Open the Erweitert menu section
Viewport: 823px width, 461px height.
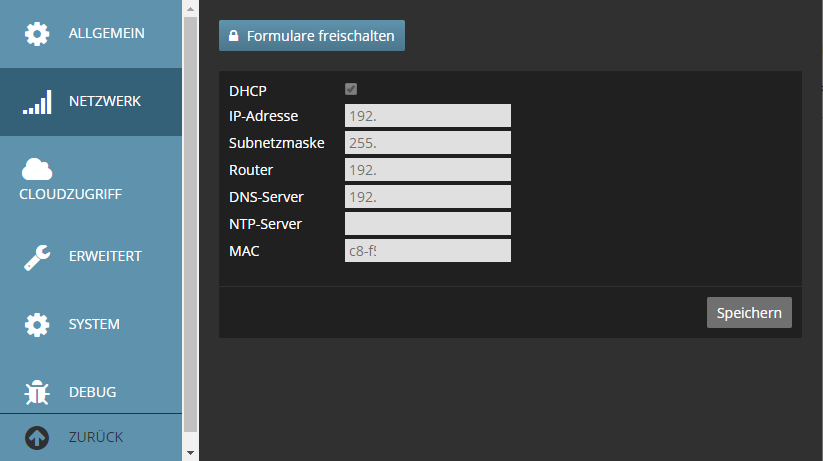tap(105, 257)
